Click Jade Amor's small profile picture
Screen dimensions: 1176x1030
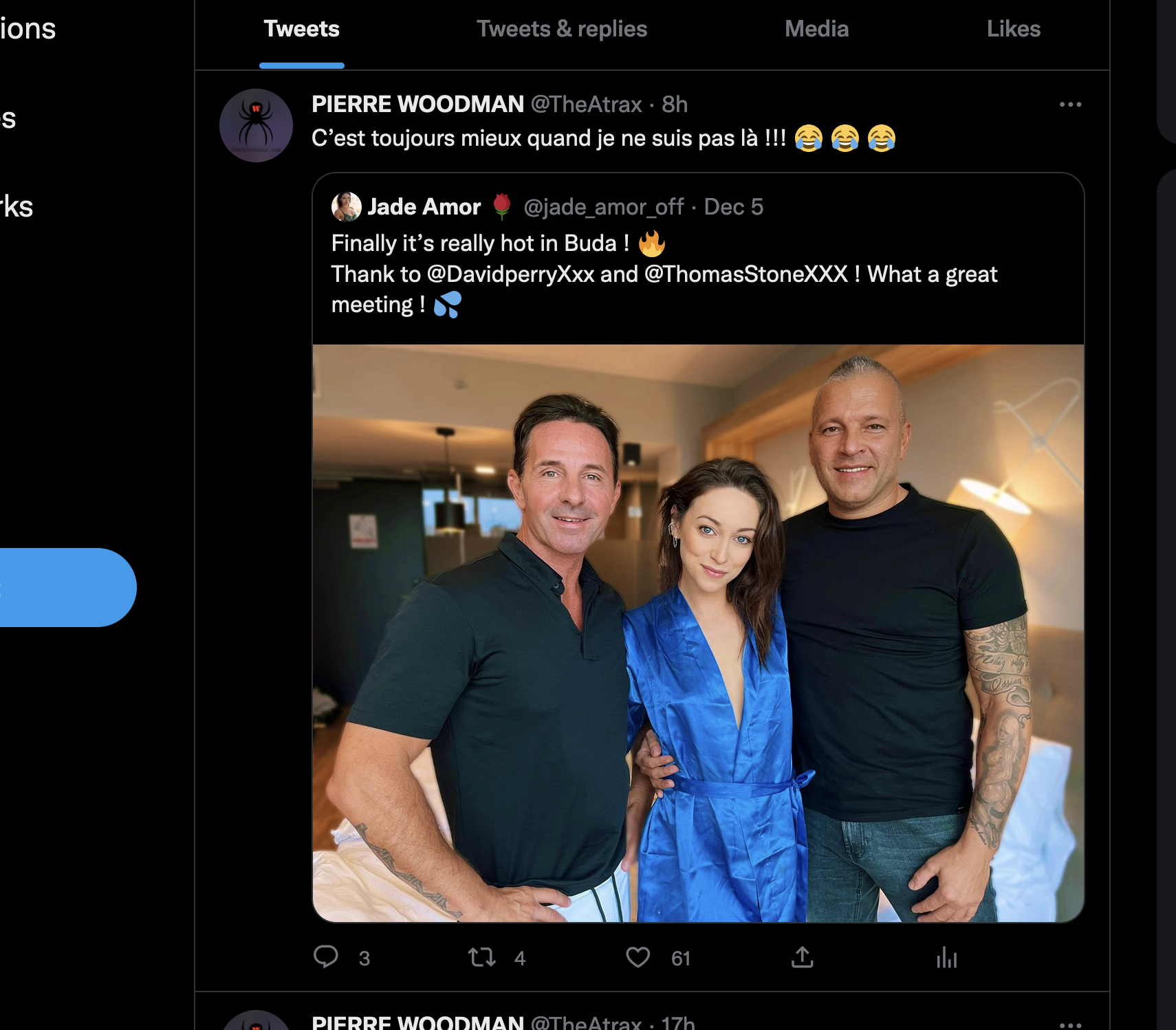coord(346,206)
